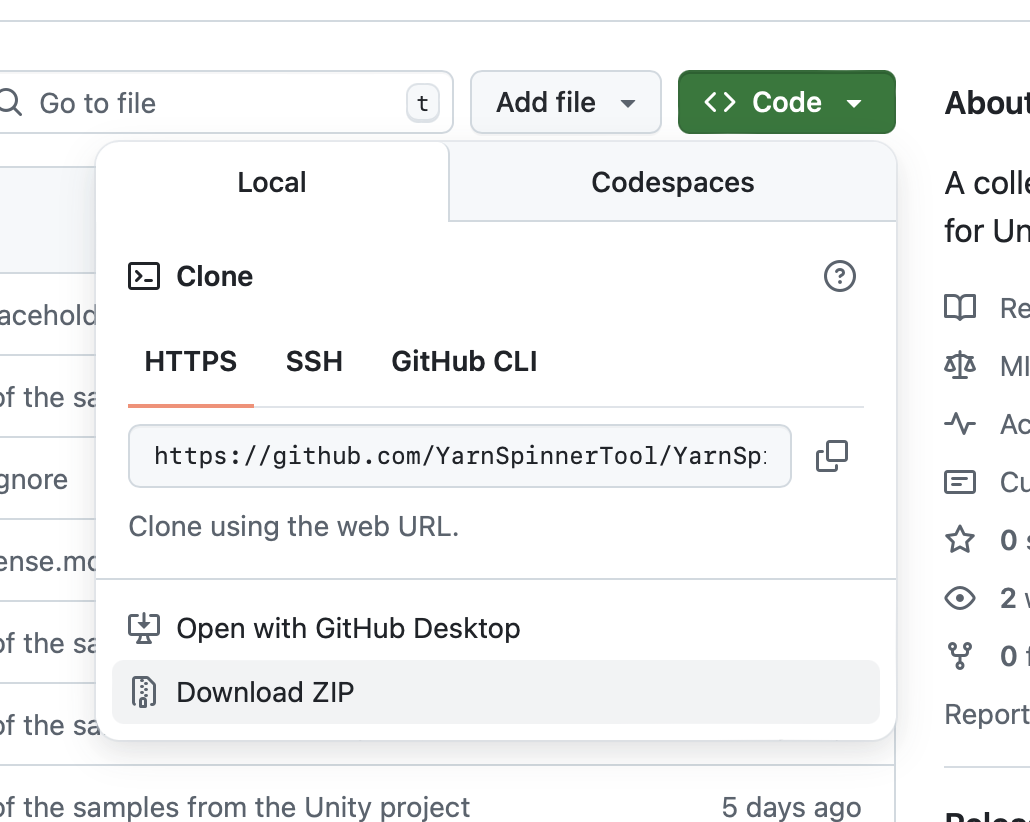Open the Add file dropdown

(x=566, y=103)
